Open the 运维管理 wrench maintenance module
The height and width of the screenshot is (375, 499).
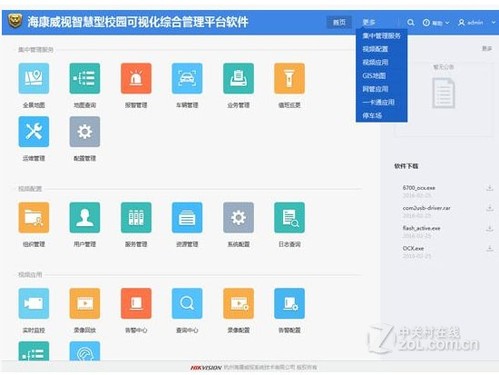tap(34, 132)
